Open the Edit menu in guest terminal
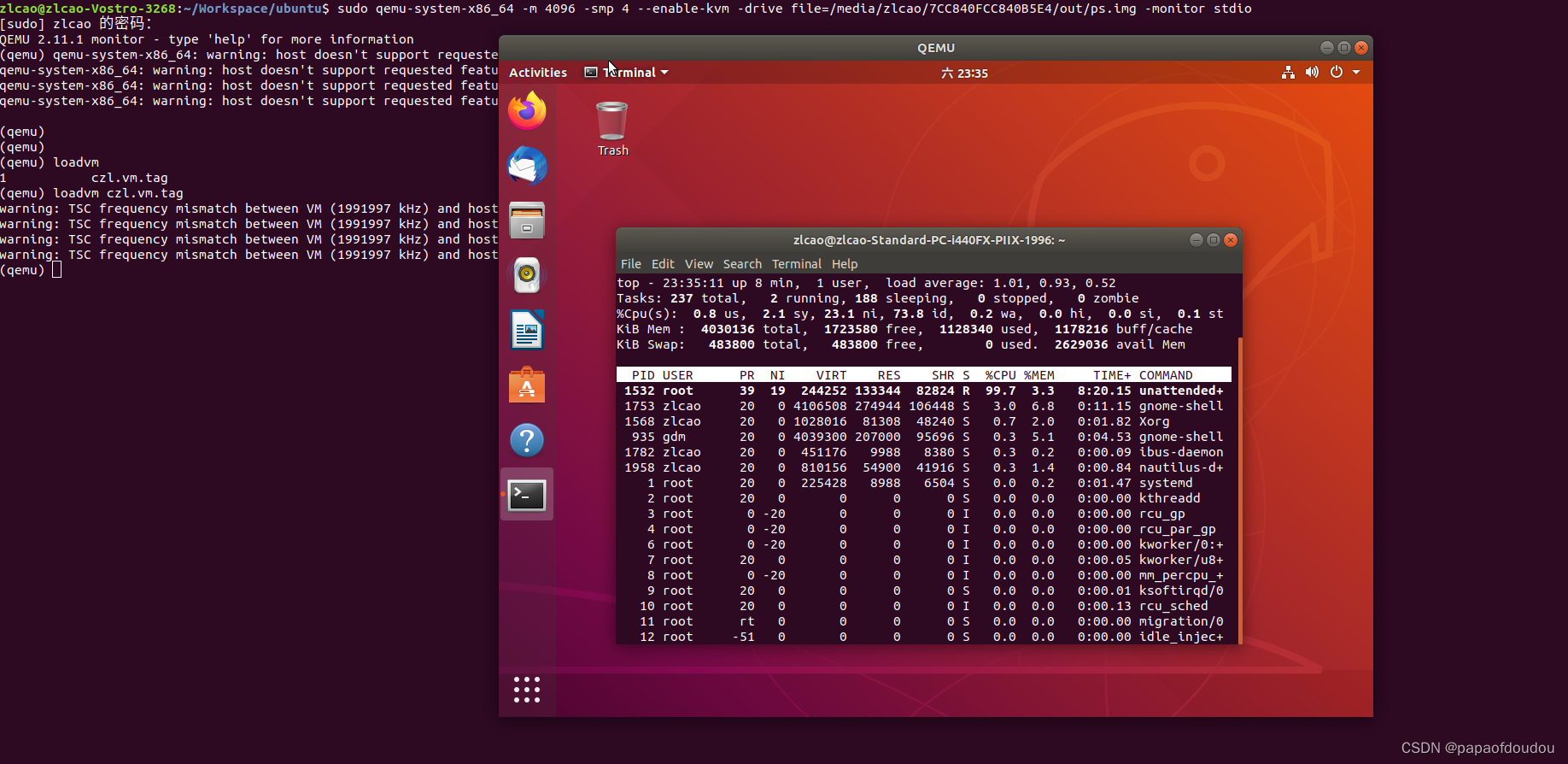The height and width of the screenshot is (764, 1568). point(663,264)
